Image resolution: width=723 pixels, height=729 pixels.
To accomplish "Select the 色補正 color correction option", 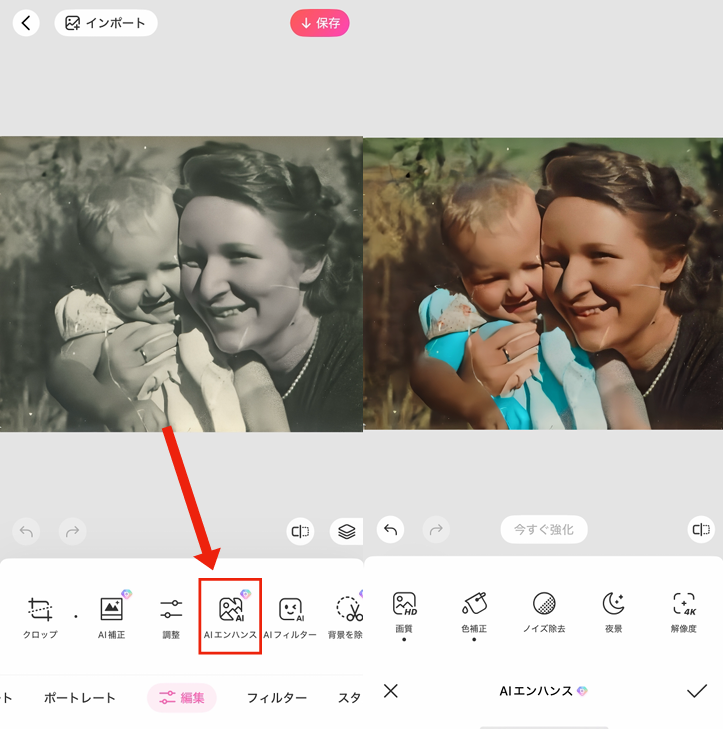I will 474,611.
